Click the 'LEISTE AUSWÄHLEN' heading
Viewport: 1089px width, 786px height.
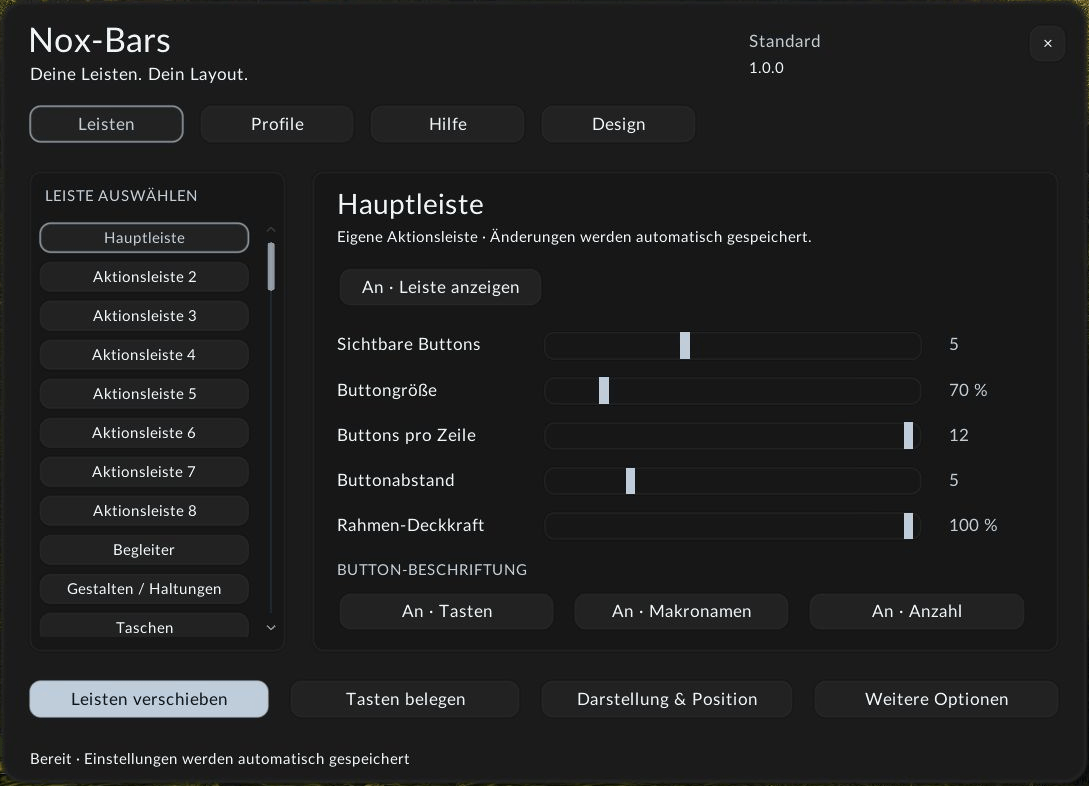121,196
